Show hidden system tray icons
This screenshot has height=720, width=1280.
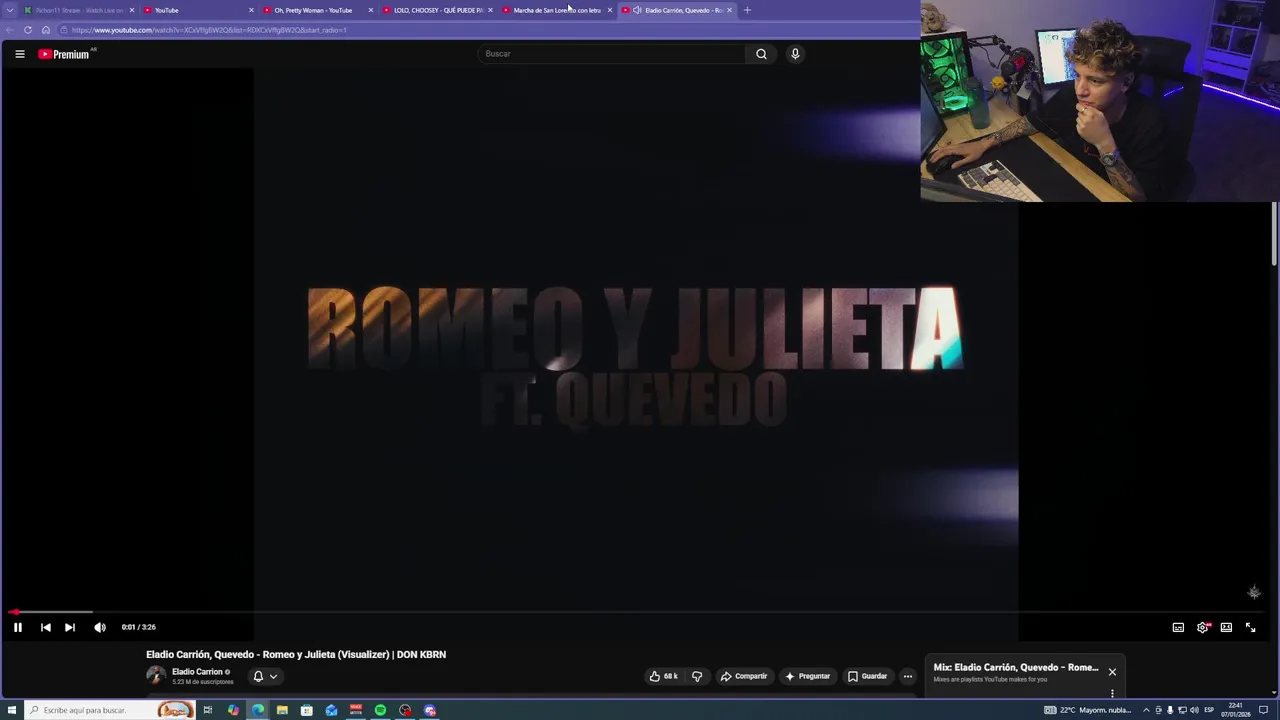1146,710
